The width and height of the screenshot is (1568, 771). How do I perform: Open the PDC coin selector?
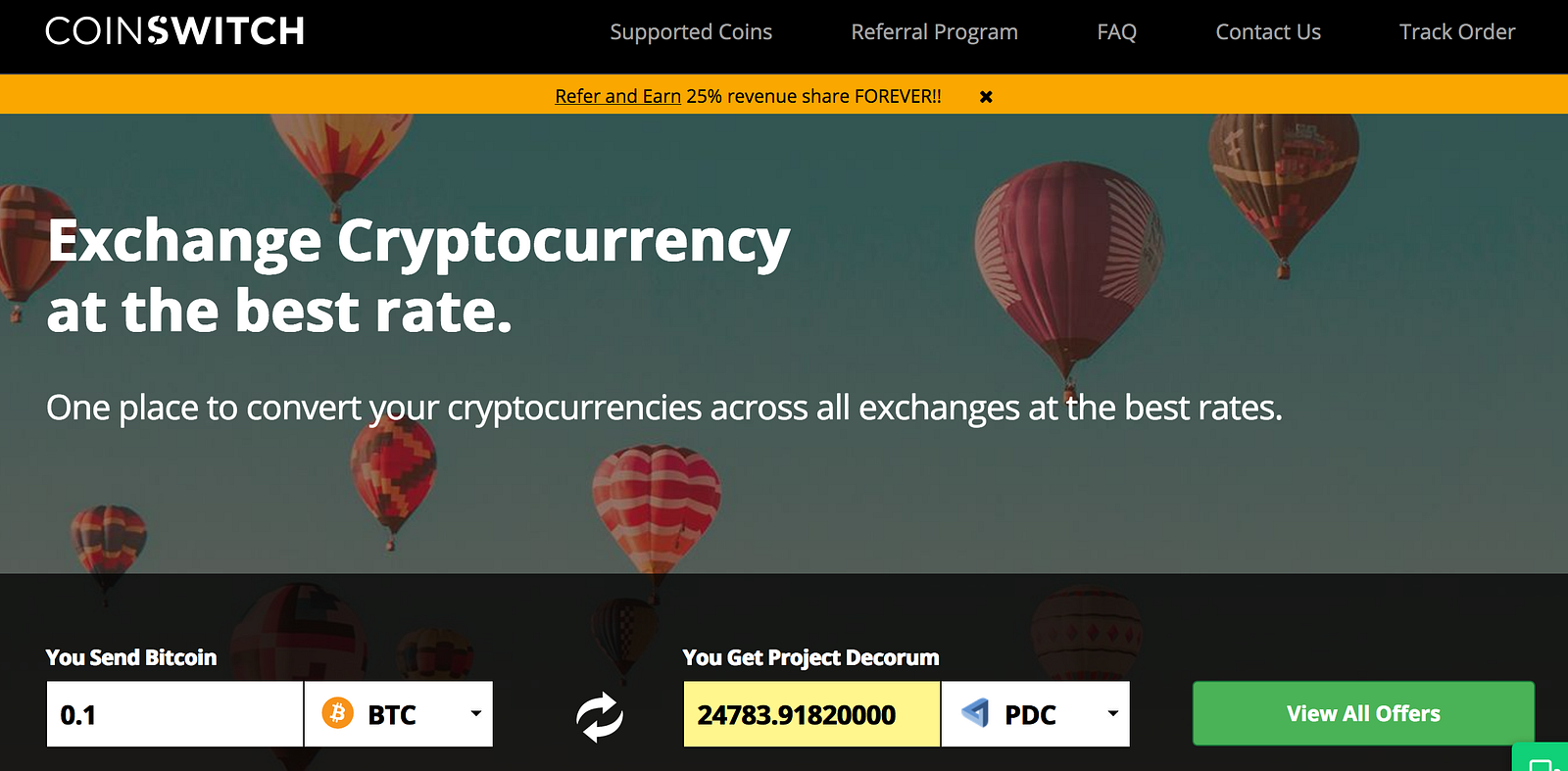pyautogui.click(x=1036, y=714)
